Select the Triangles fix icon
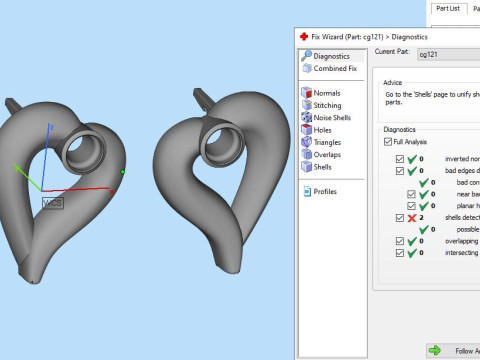This screenshot has width=480, height=360. 306,142
